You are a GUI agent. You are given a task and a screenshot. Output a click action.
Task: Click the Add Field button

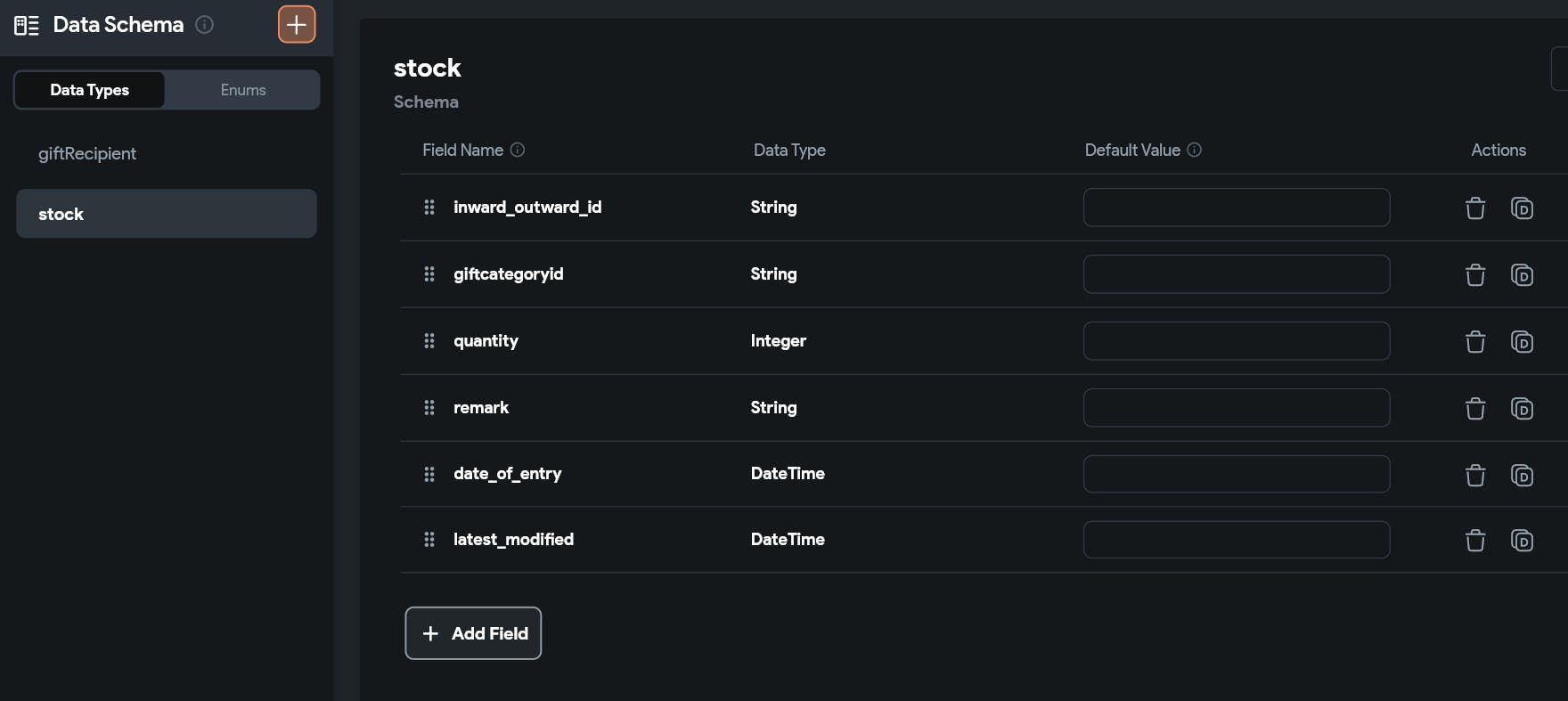[473, 633]
